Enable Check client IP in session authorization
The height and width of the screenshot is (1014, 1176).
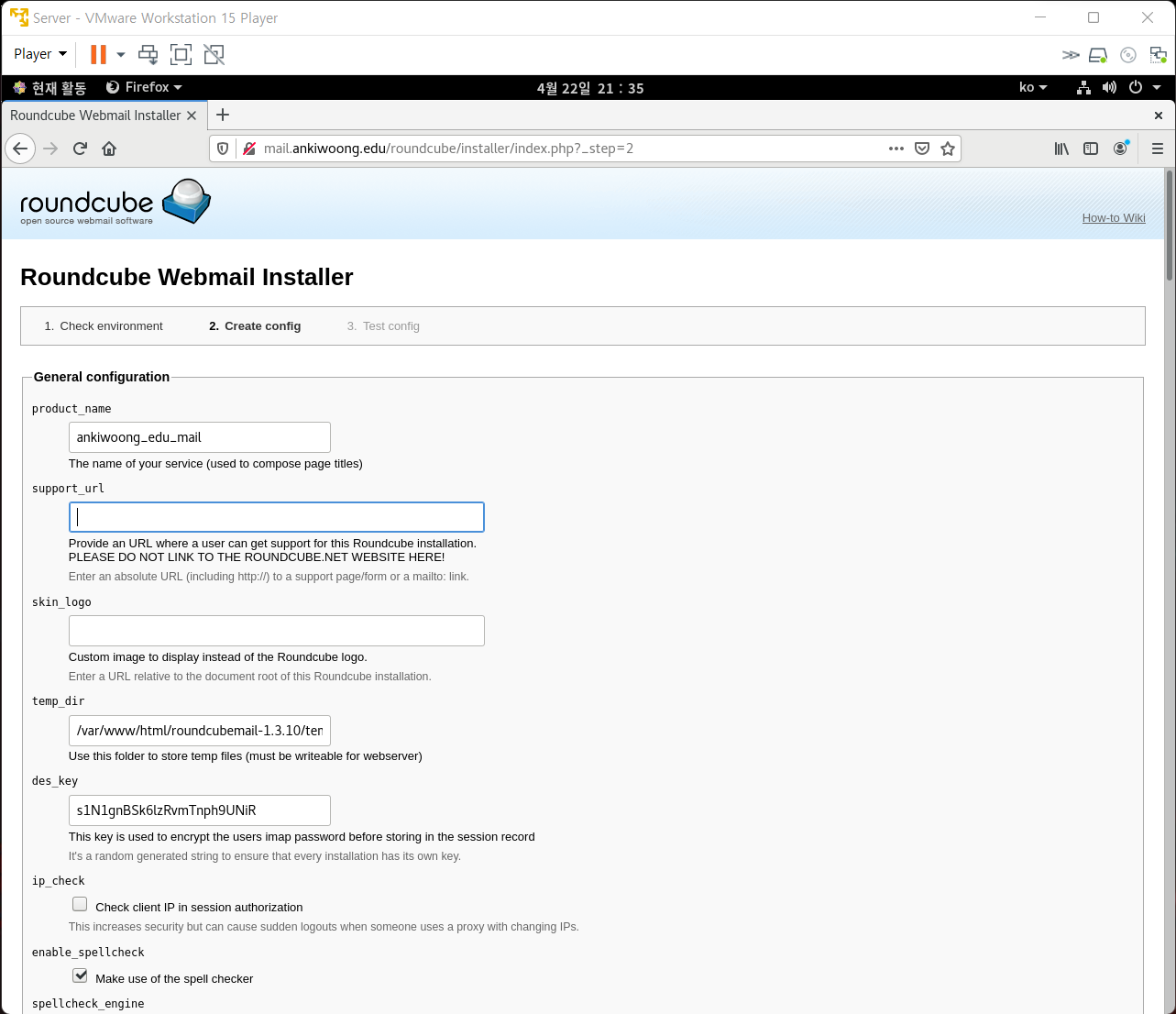[80, 905]
